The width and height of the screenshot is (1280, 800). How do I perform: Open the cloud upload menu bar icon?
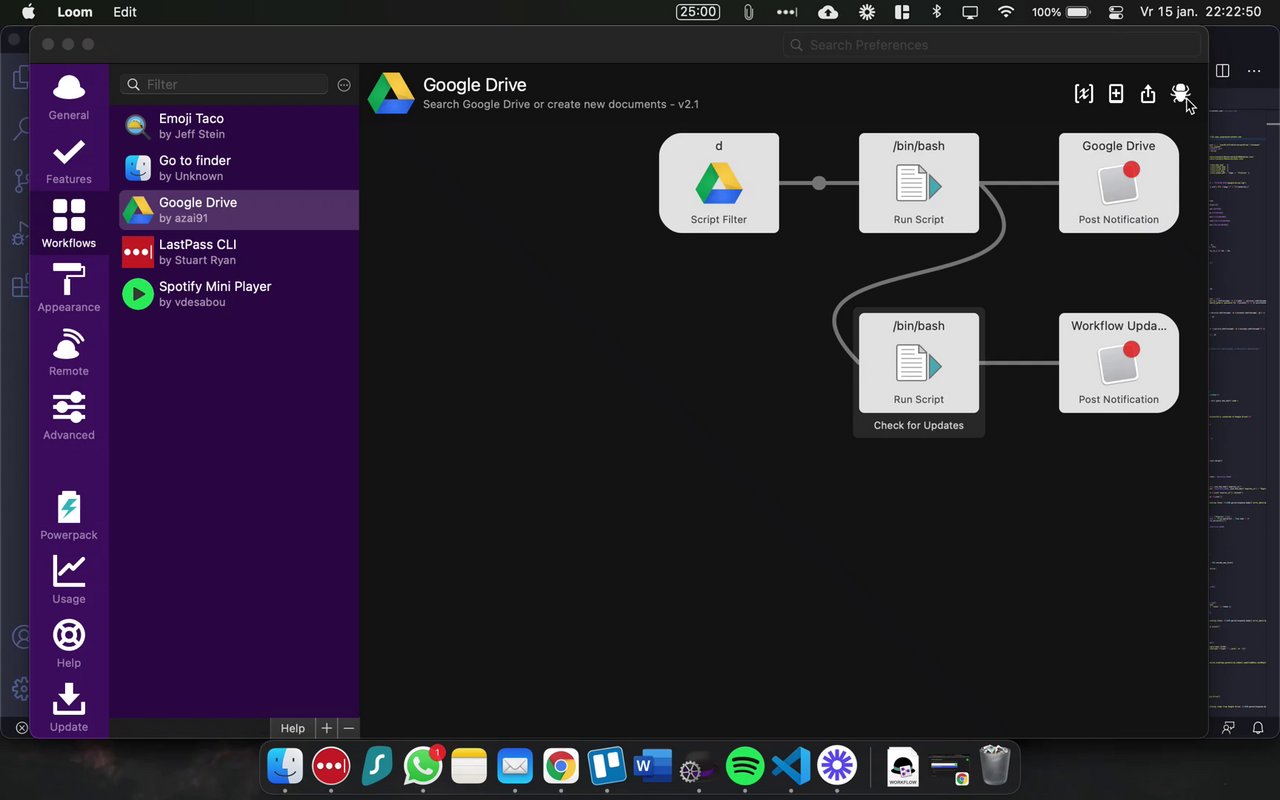click(x=828, y=12)
